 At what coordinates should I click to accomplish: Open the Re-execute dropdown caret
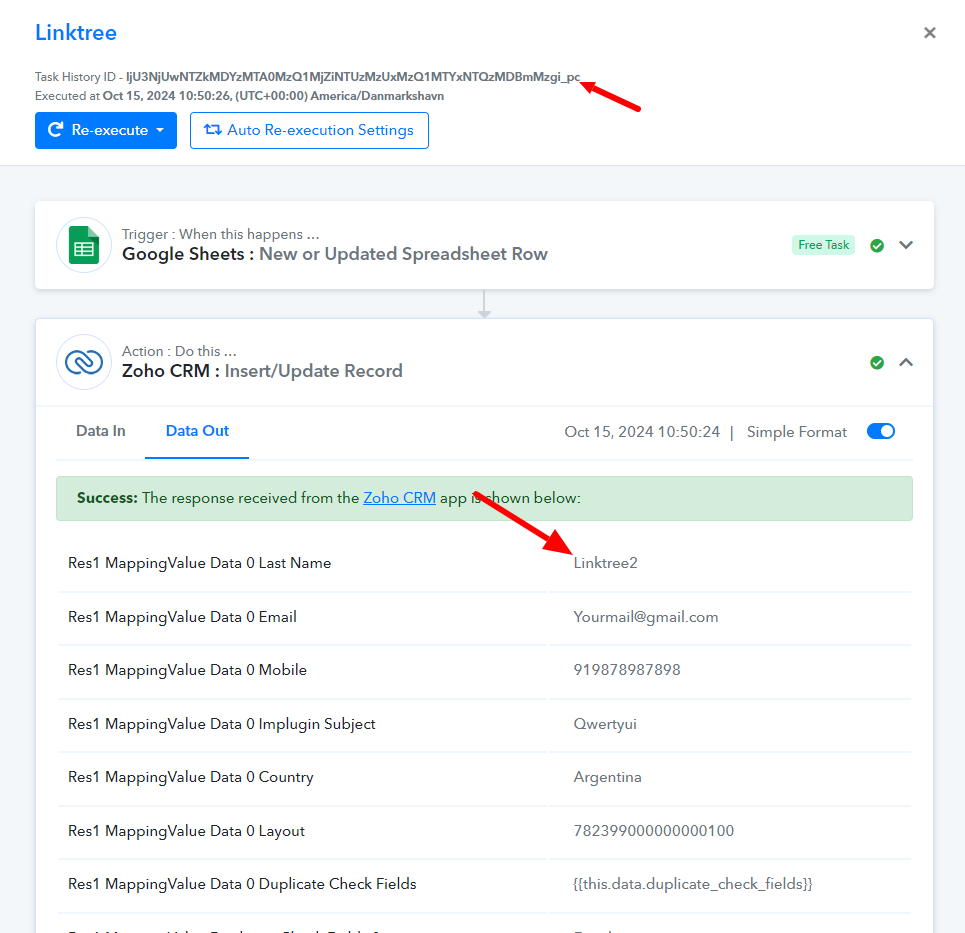coord(160,130)
